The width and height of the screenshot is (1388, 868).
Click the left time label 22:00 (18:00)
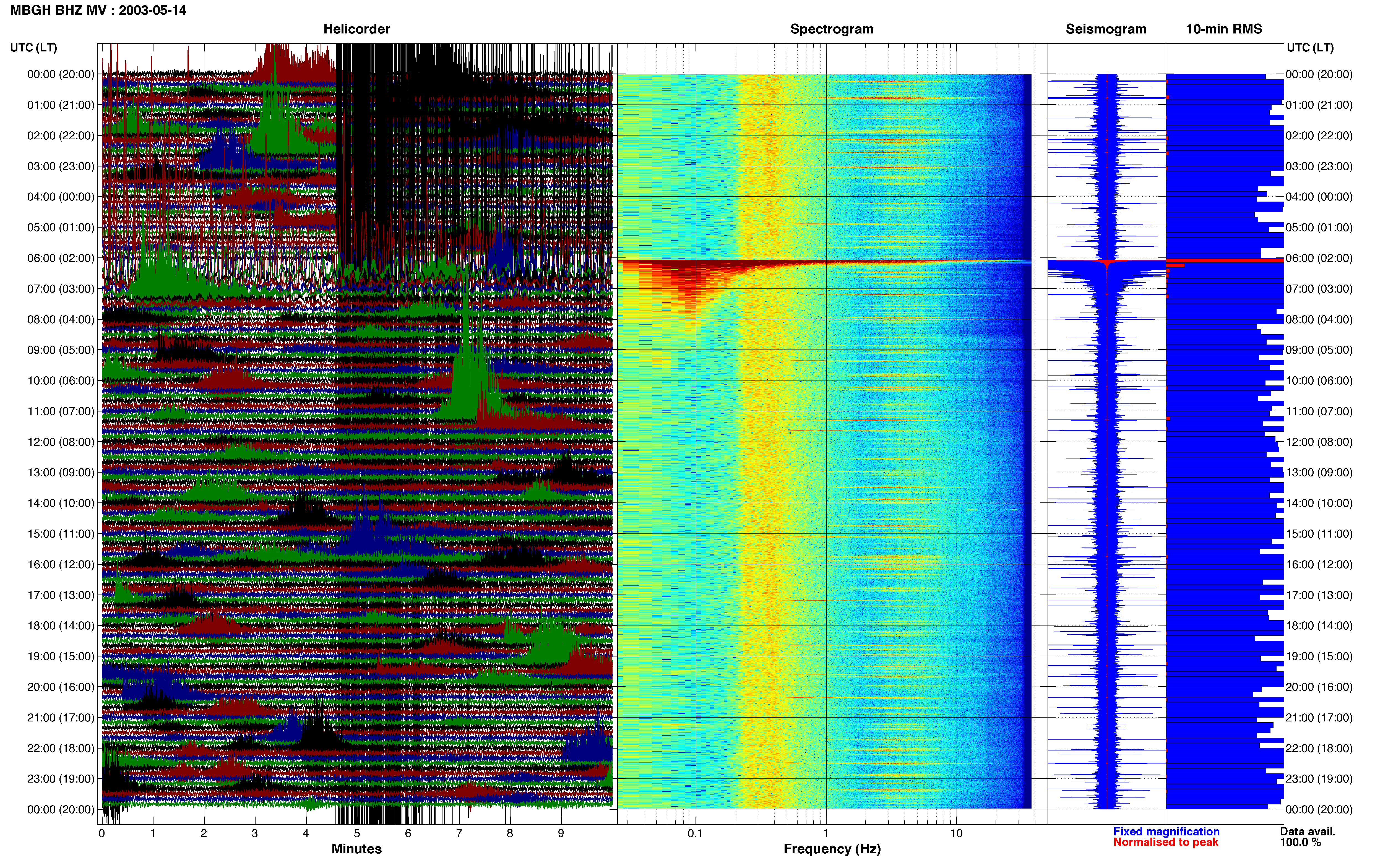click(61, 748)
